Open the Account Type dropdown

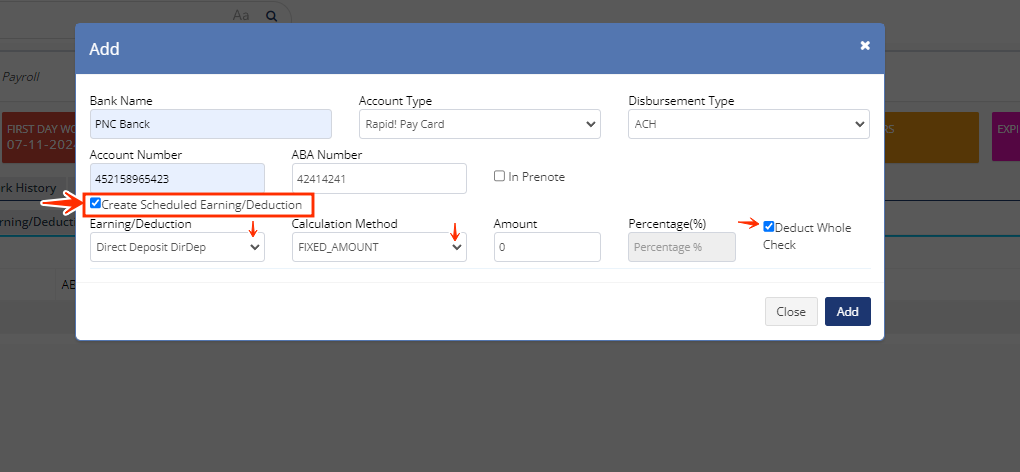click(479, 124)
